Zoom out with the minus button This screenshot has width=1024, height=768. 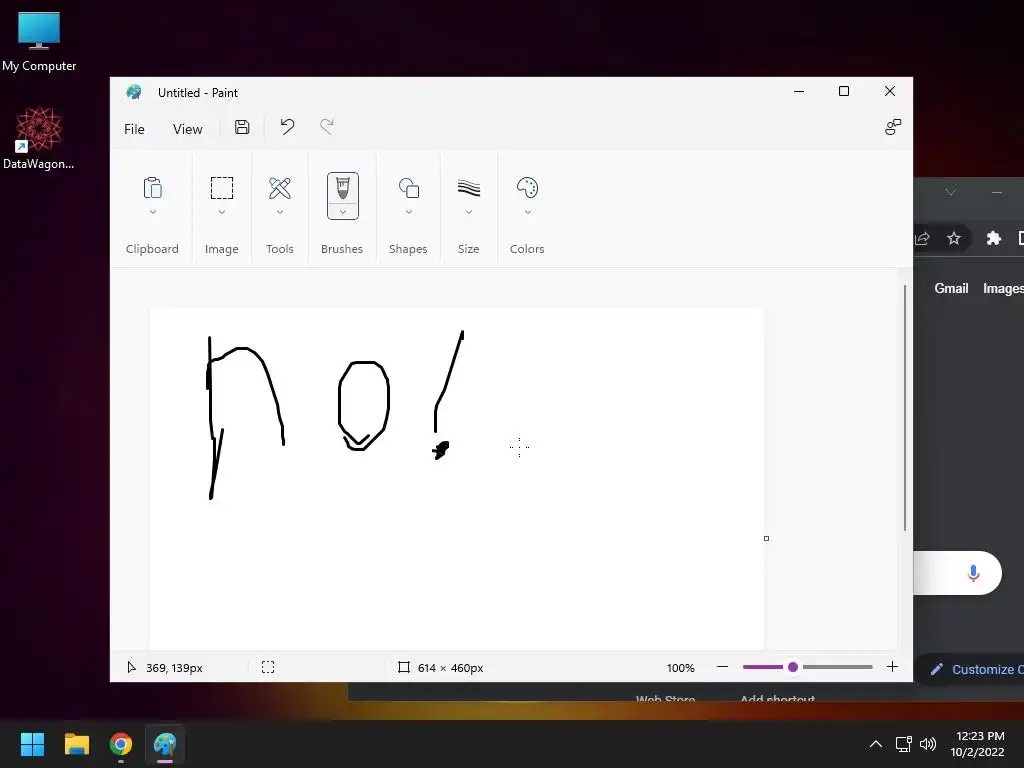[x=722, y=667]
